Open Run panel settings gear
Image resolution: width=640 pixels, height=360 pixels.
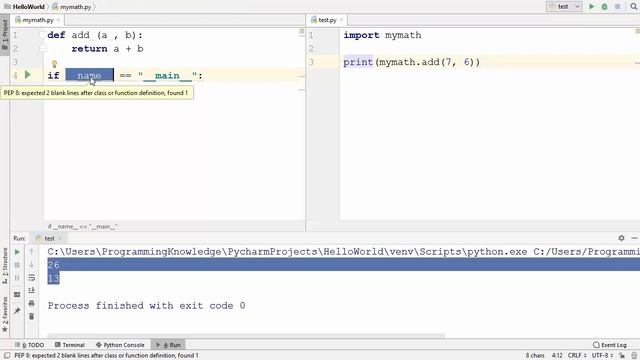pyautogui.click(x=621, y=238)
